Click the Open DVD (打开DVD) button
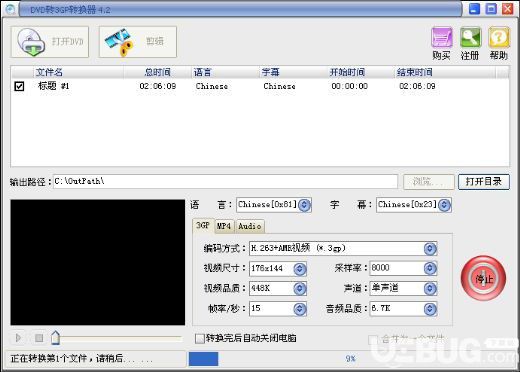520x372 pixels. (50, 42)
